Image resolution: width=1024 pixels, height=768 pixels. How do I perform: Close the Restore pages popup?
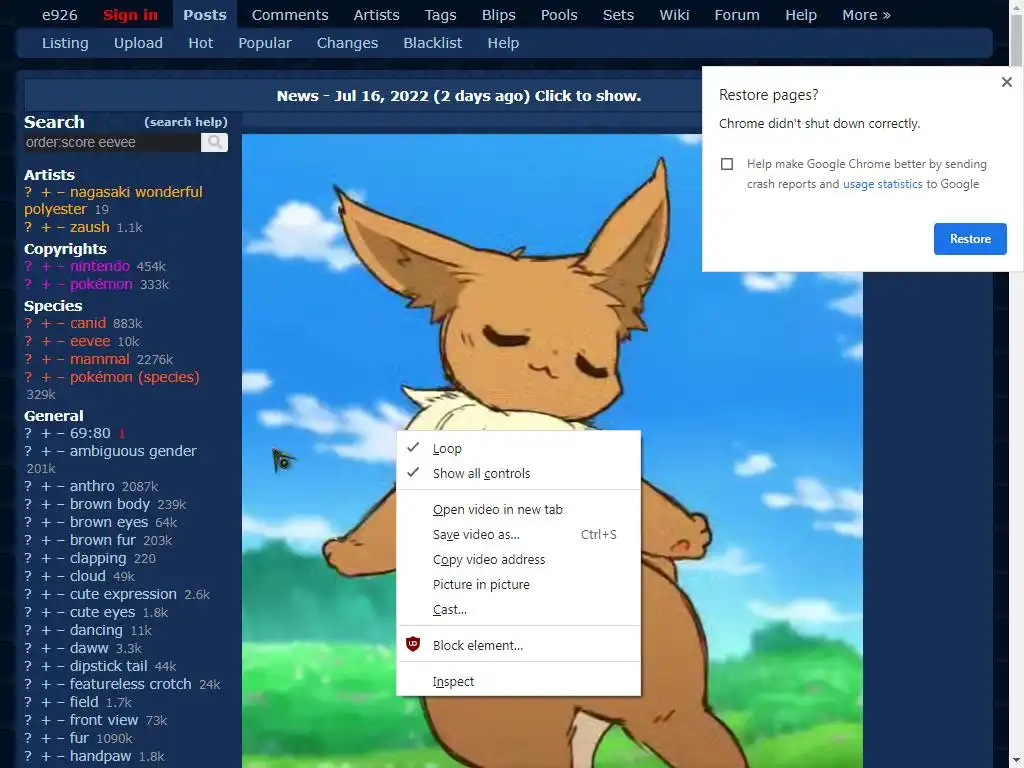(x=1006, y=82)
